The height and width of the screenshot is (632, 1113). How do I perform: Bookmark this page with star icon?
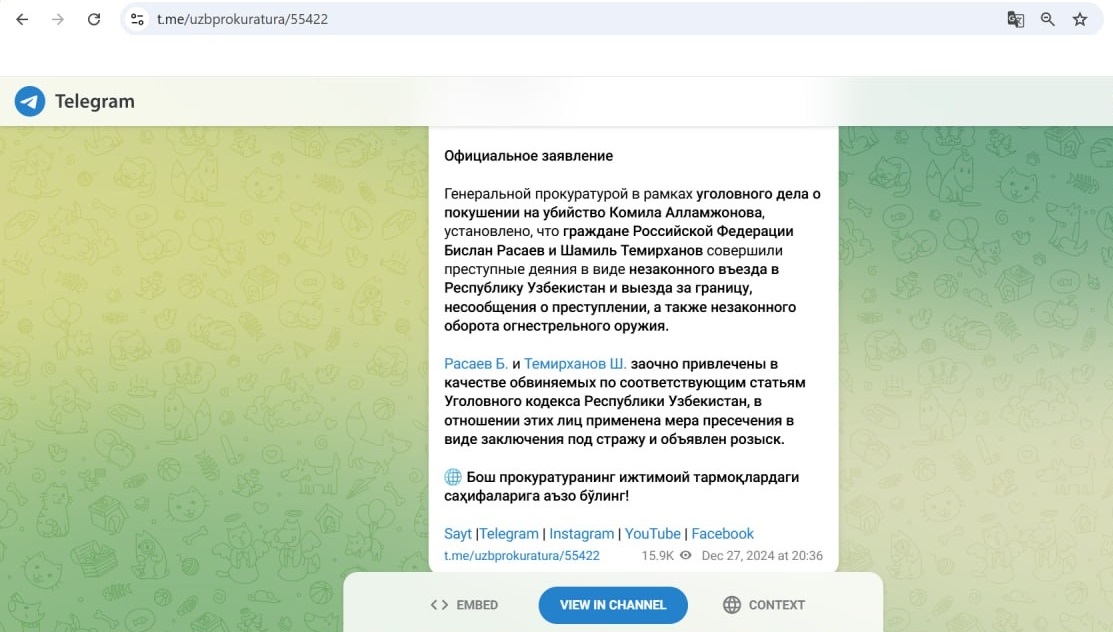[x=1080, y=19]
